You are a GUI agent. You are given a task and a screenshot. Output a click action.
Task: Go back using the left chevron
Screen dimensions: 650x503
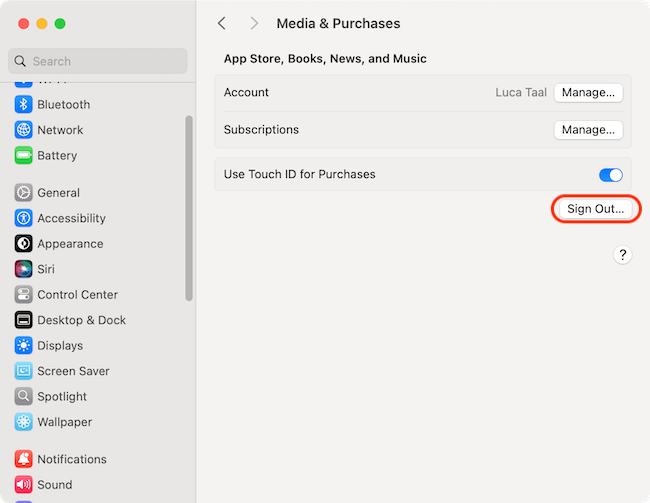222,23
